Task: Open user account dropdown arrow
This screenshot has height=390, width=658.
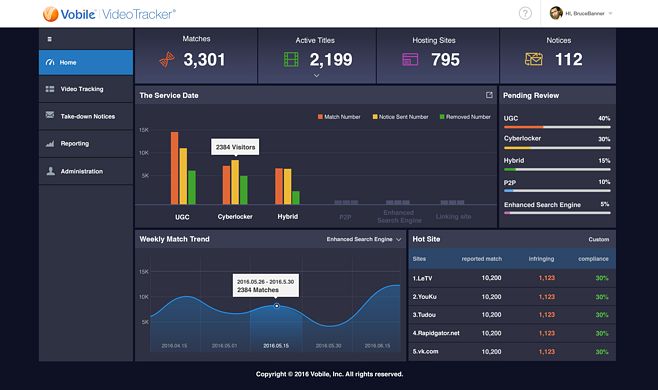Action: coord(611,13)
